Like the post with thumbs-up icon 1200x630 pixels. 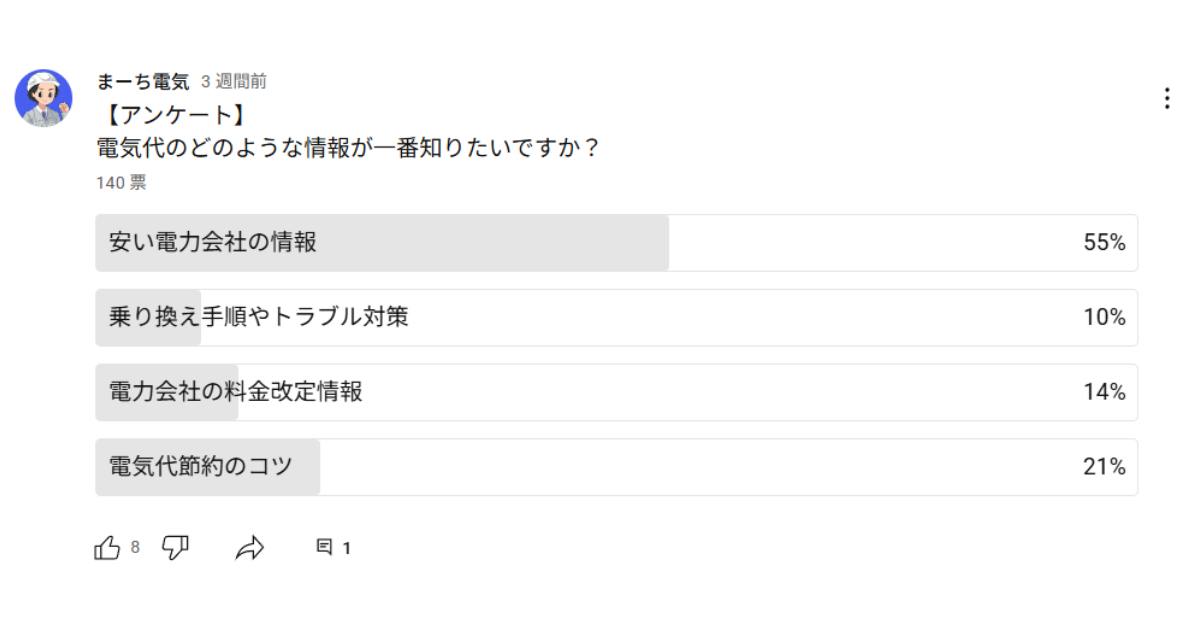[107, 547]
